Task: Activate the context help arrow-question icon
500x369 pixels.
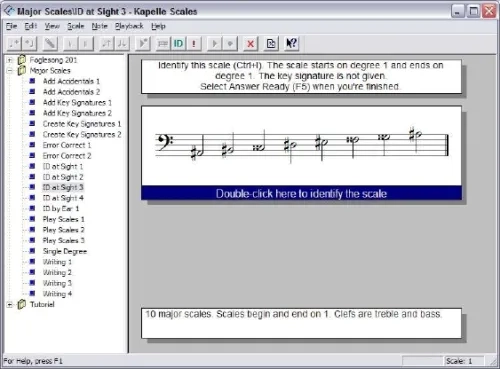Action: coord(291,43)
